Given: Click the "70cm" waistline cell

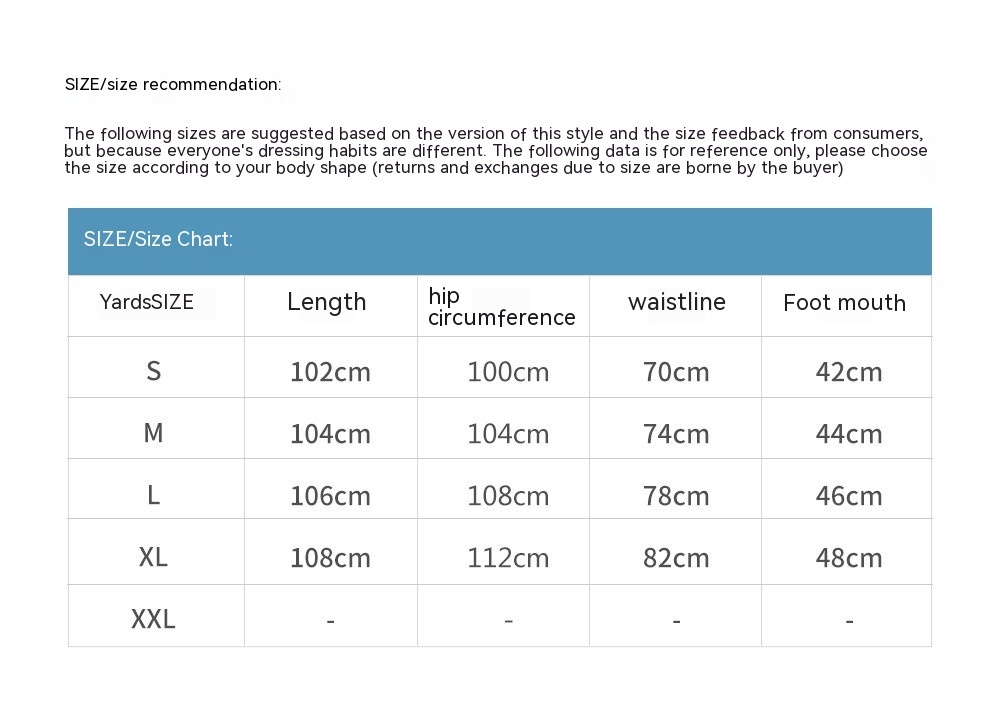Looking at the screenshot, I should 676,372.
